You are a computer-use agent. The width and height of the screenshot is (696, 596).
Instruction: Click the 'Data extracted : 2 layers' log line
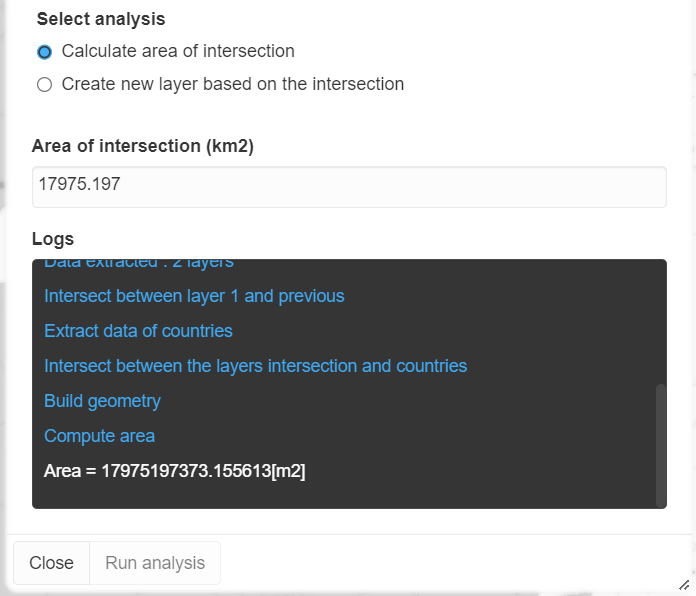coord(138,264)
